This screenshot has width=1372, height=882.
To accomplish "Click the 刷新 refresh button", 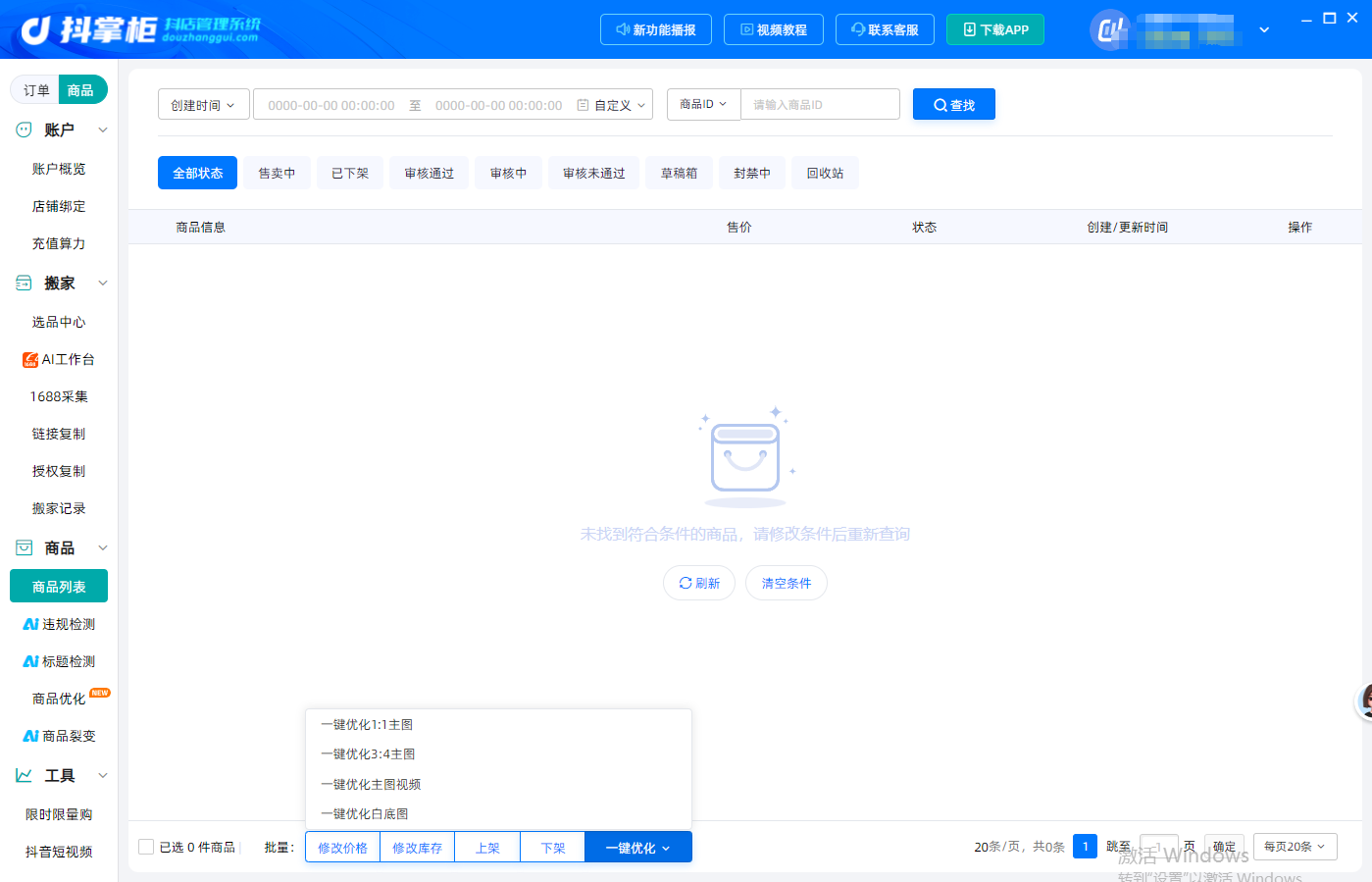I will click(699, 583).
